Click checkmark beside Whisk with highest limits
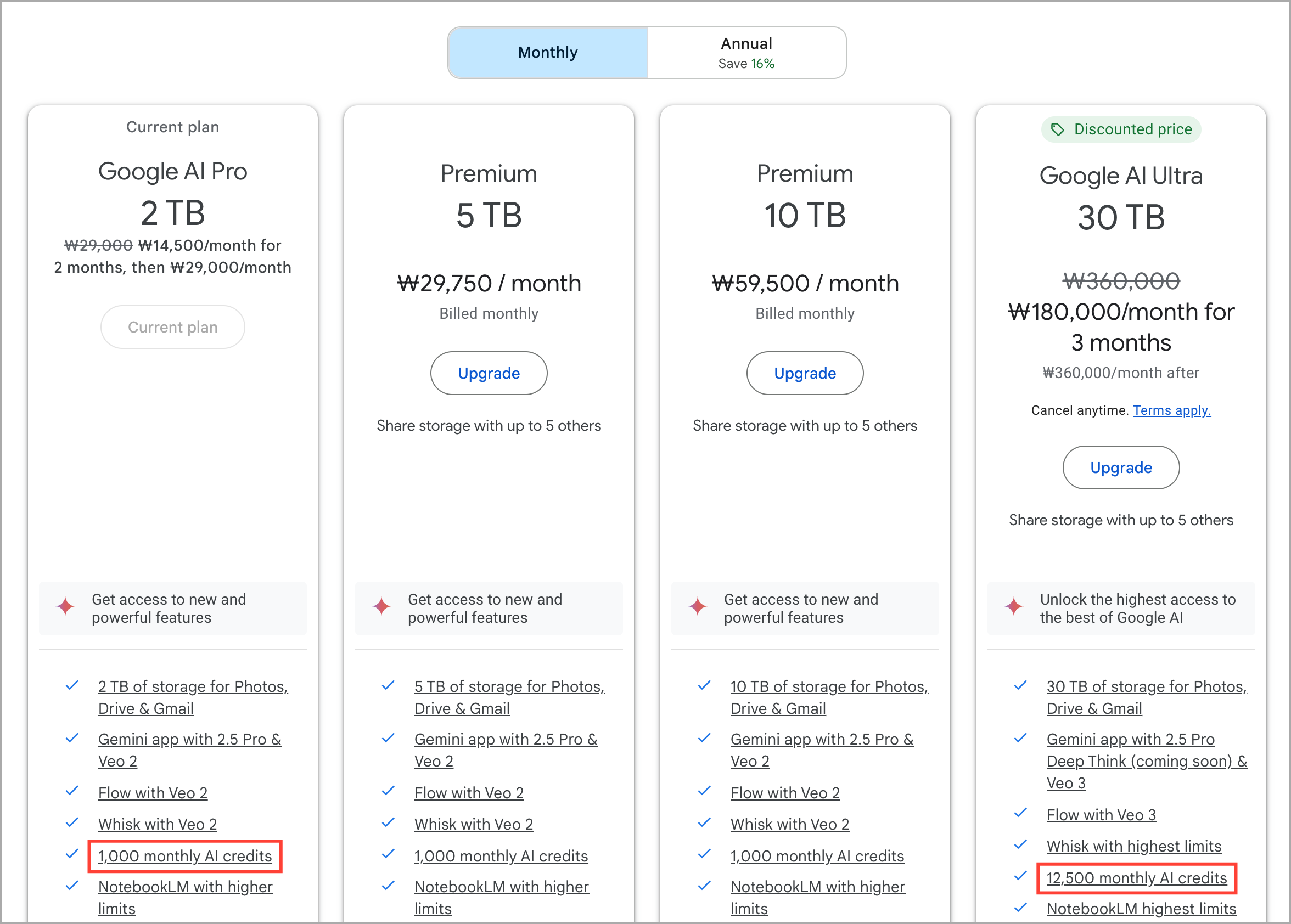This screenshot has height=924, width=1291. (1020, 844)
